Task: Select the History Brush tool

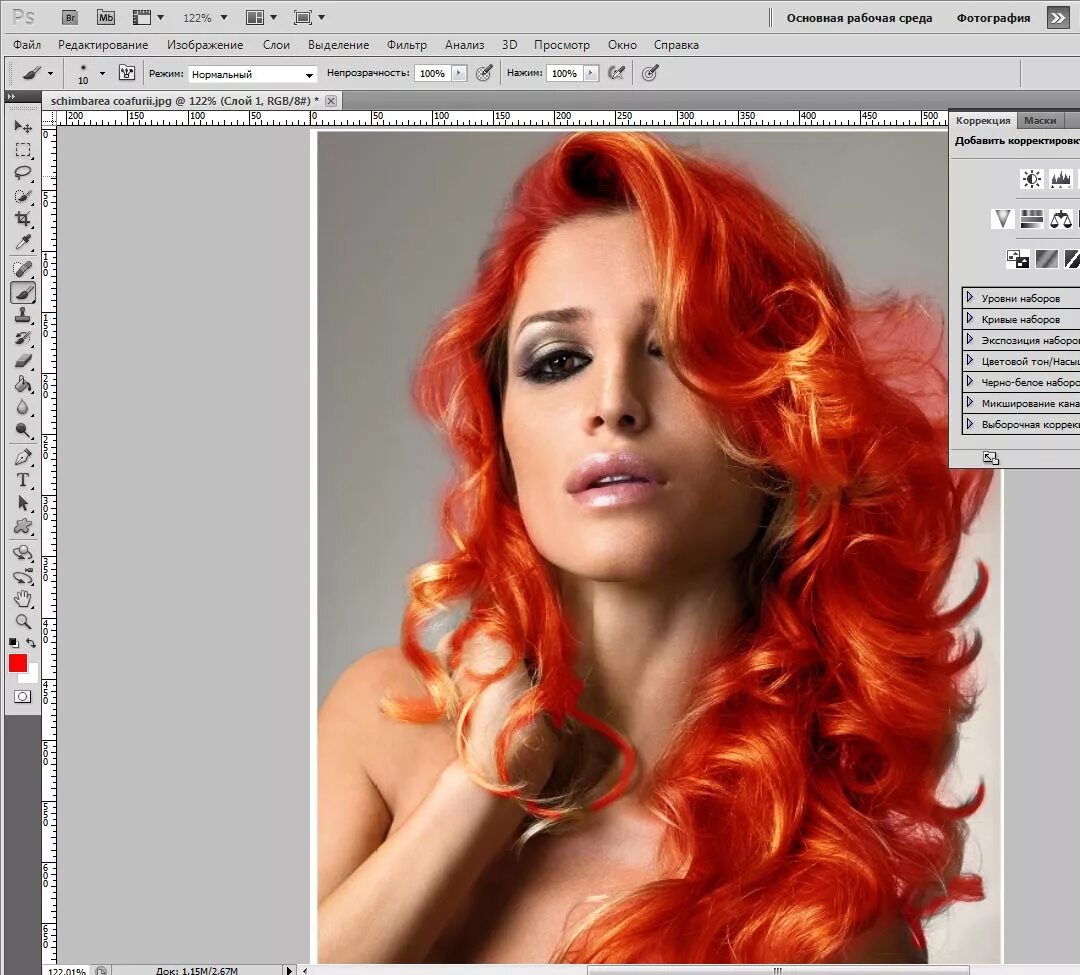Action: tap(23, 338)
